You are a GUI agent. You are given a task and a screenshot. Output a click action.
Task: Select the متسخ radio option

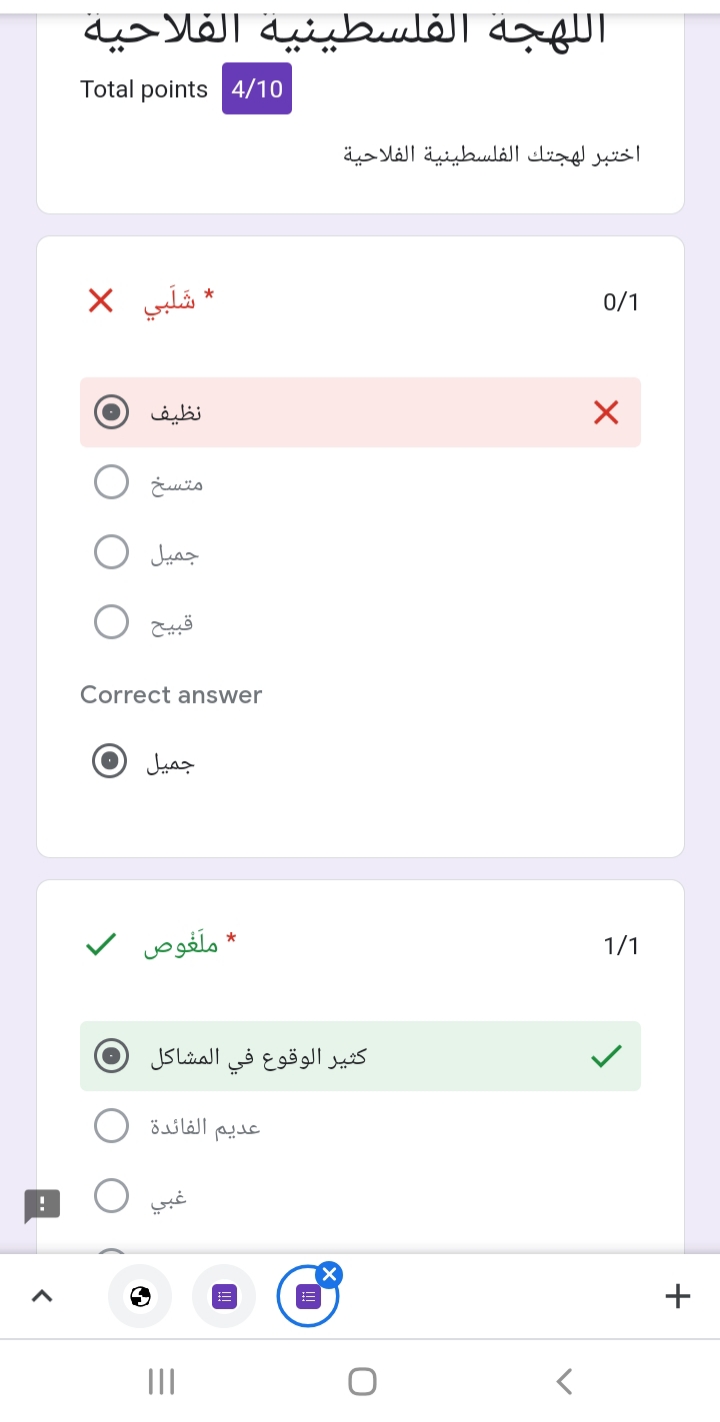(x=111, y=482)
